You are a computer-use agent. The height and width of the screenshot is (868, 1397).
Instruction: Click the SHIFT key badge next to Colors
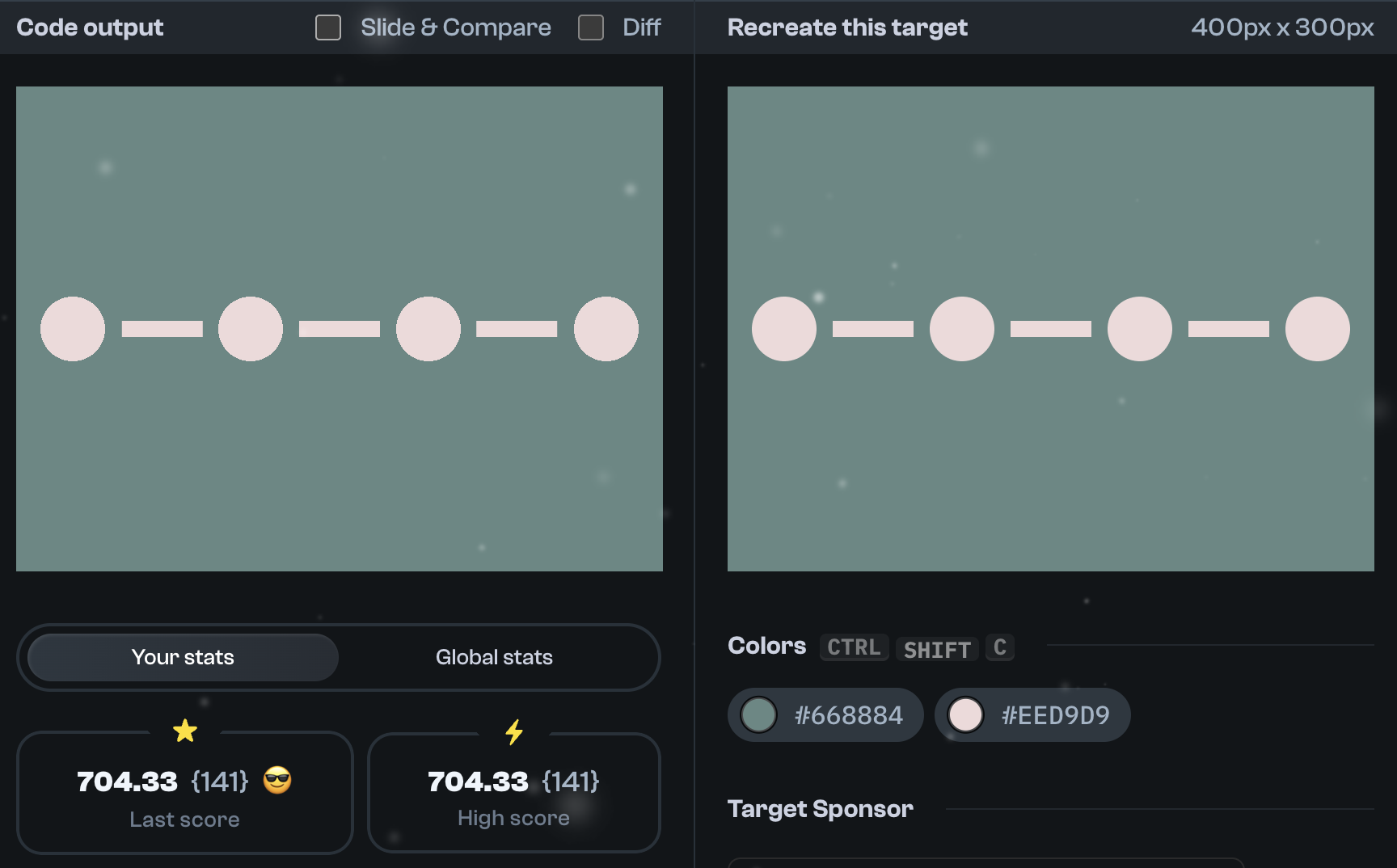936,649
